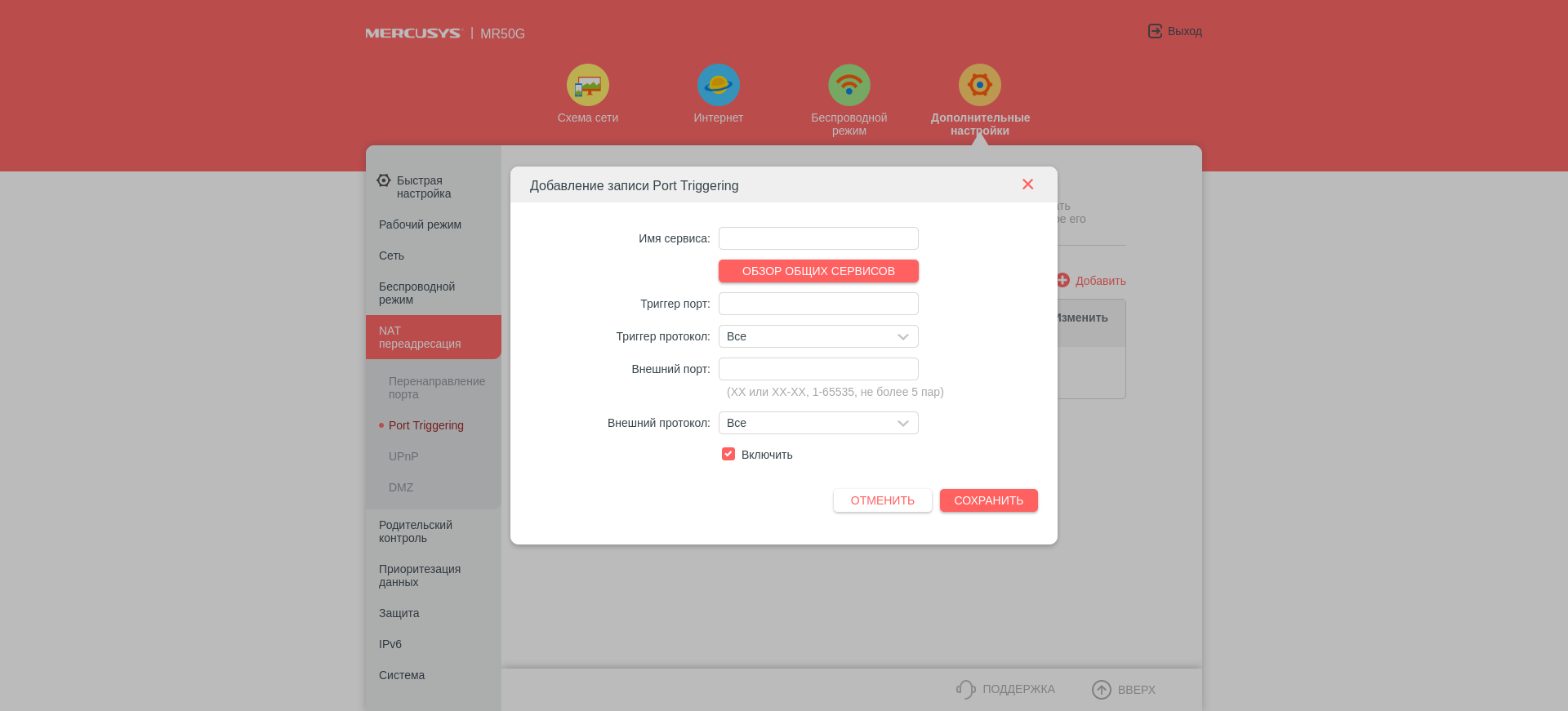Open the Internet planet icon
The image size is (1568, 711).
pos(718,85)
